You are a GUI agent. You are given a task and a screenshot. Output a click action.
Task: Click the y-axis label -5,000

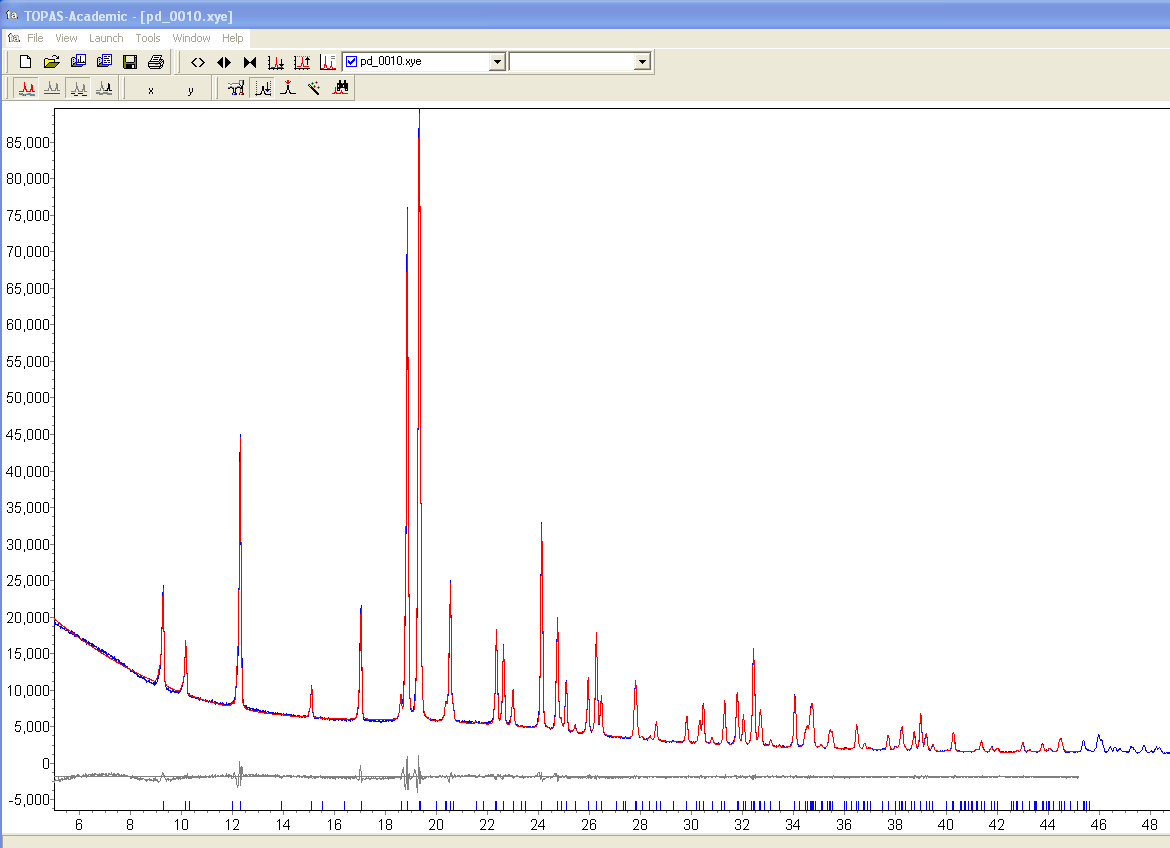pos(30,799)
